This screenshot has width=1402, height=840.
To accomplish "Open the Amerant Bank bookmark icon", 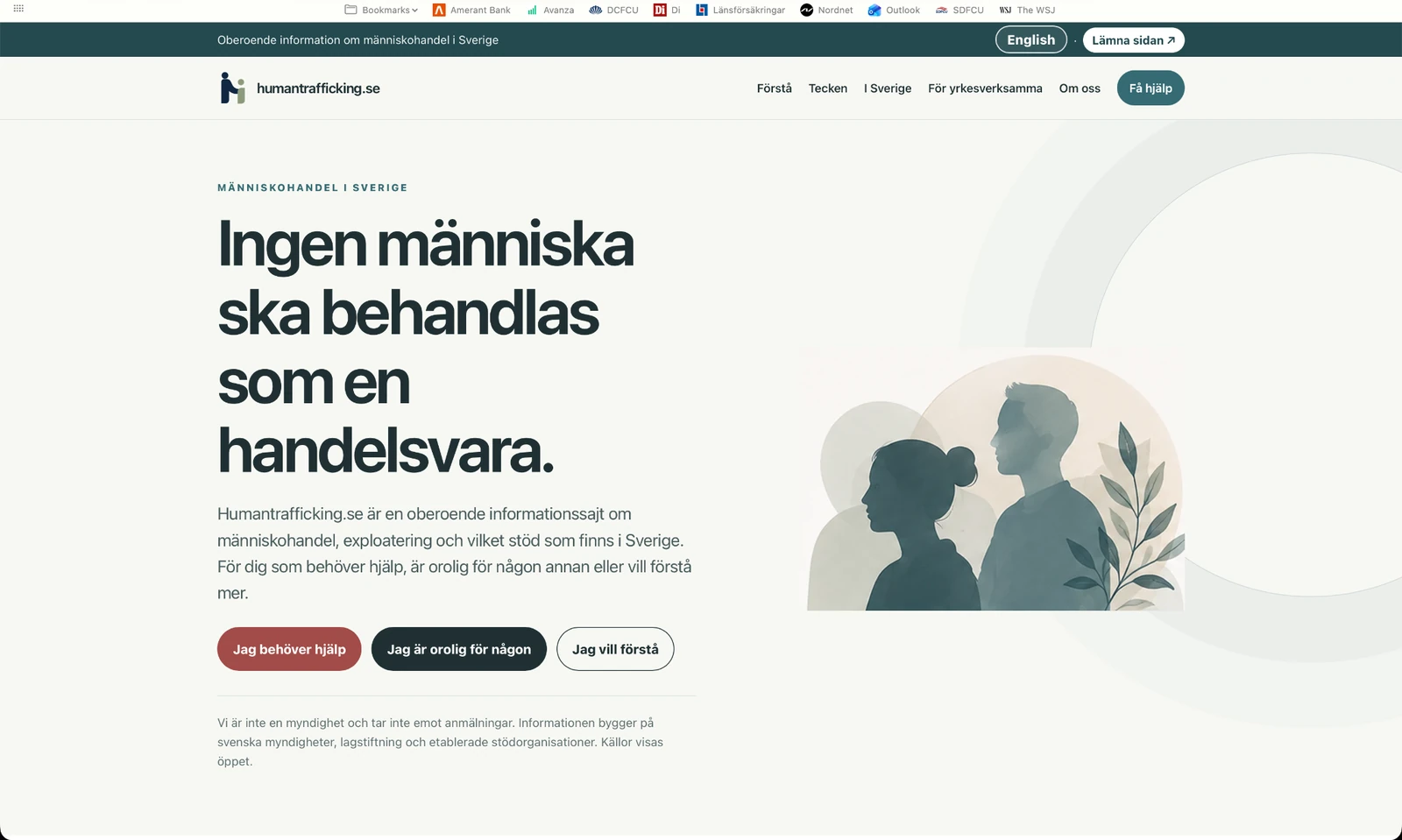I will coord(439,10).
